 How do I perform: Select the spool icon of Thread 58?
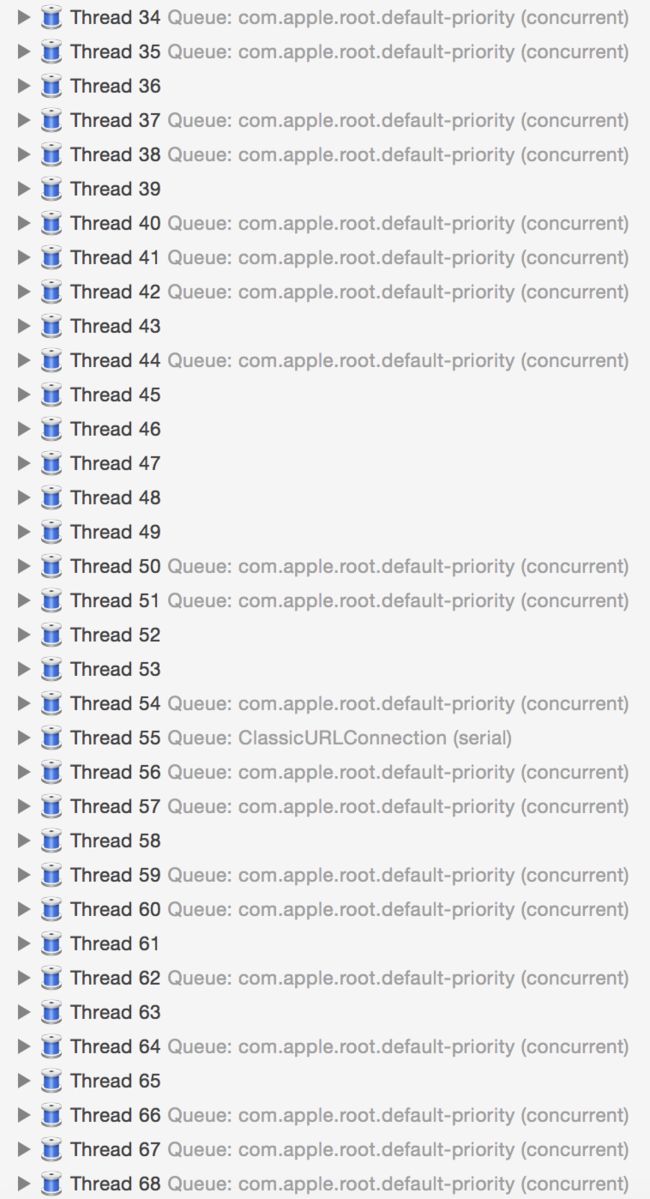51,840
